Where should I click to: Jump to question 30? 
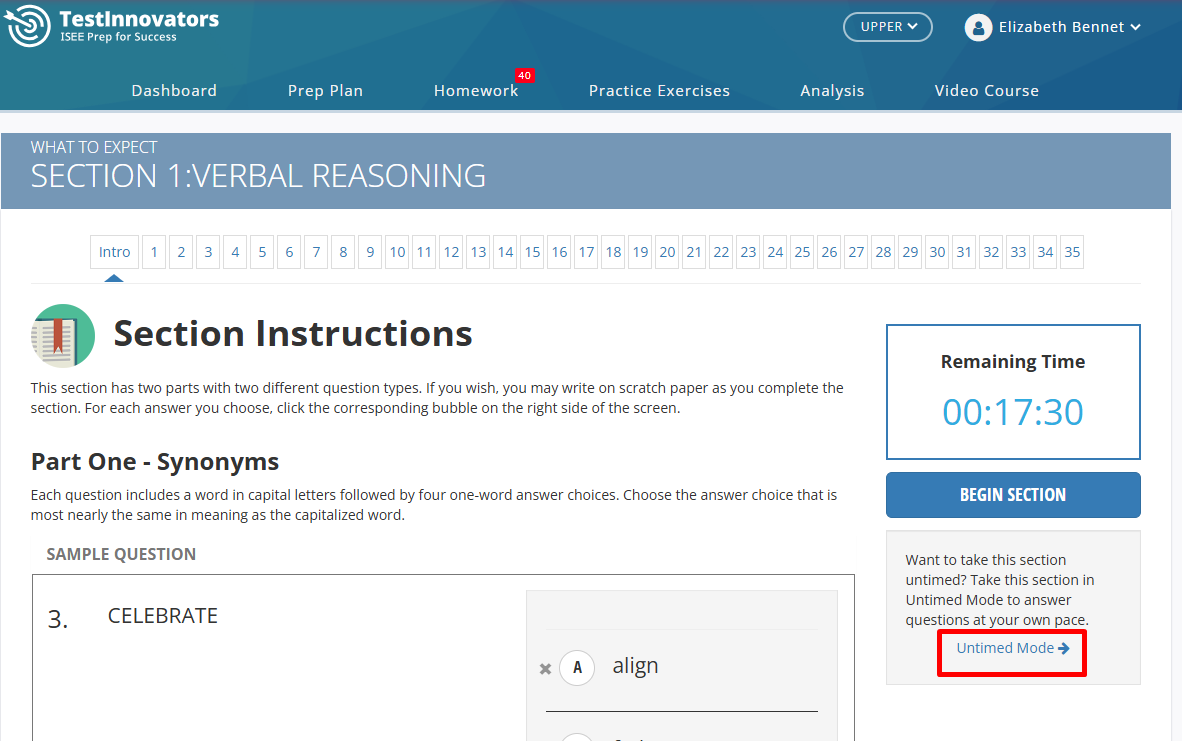[937, 252]
